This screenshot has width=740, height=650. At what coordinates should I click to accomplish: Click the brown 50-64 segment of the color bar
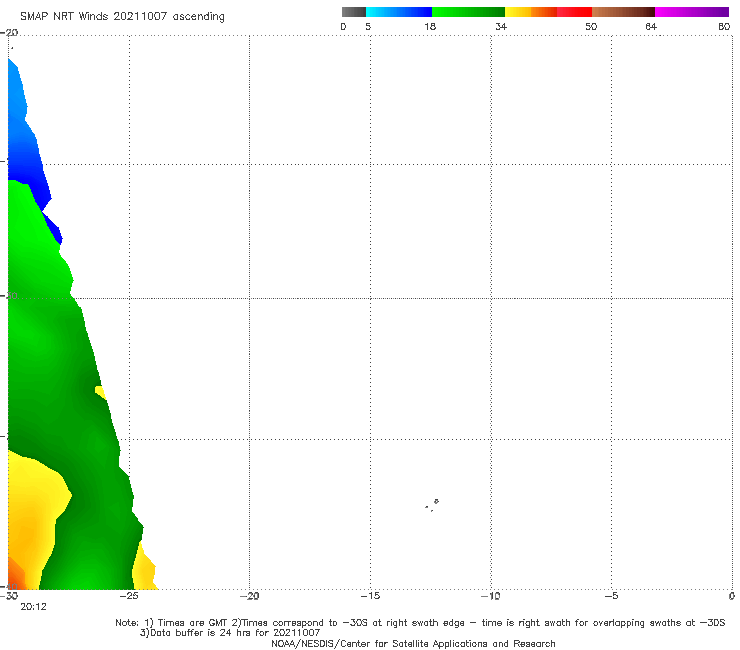[x=623, y=12]
